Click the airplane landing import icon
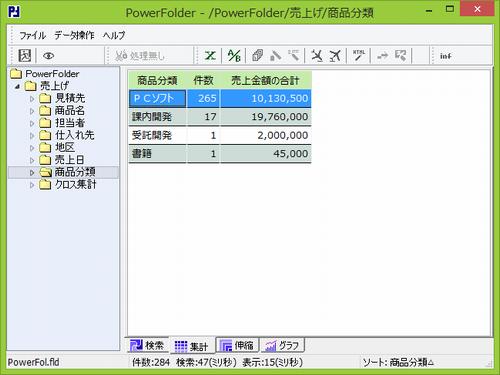The image size is (500, 375). (317, 55)
